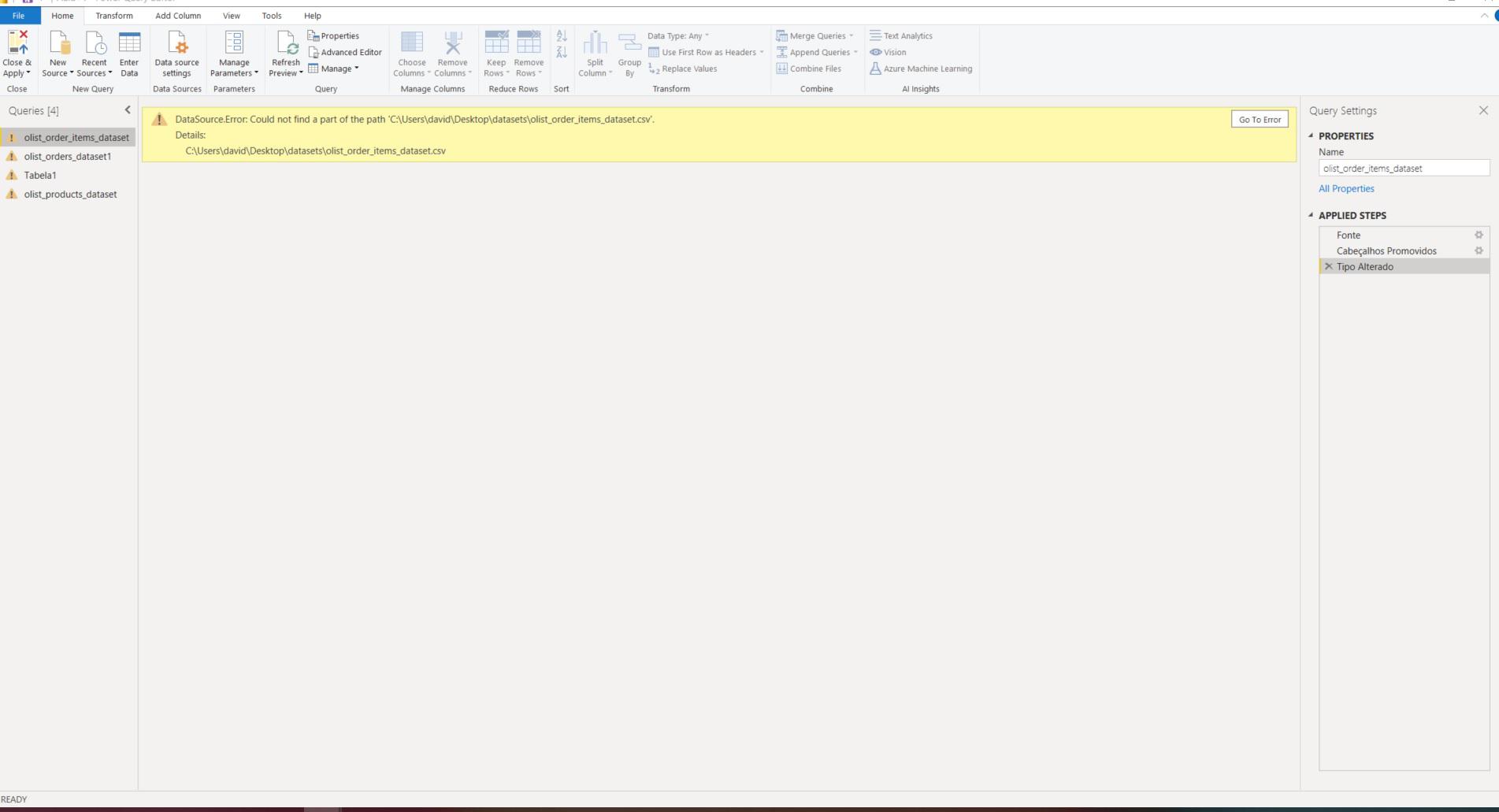The image size is (1499, 812).
Task: Collapse the PROPERTIES section
Action: [1311, 135]
